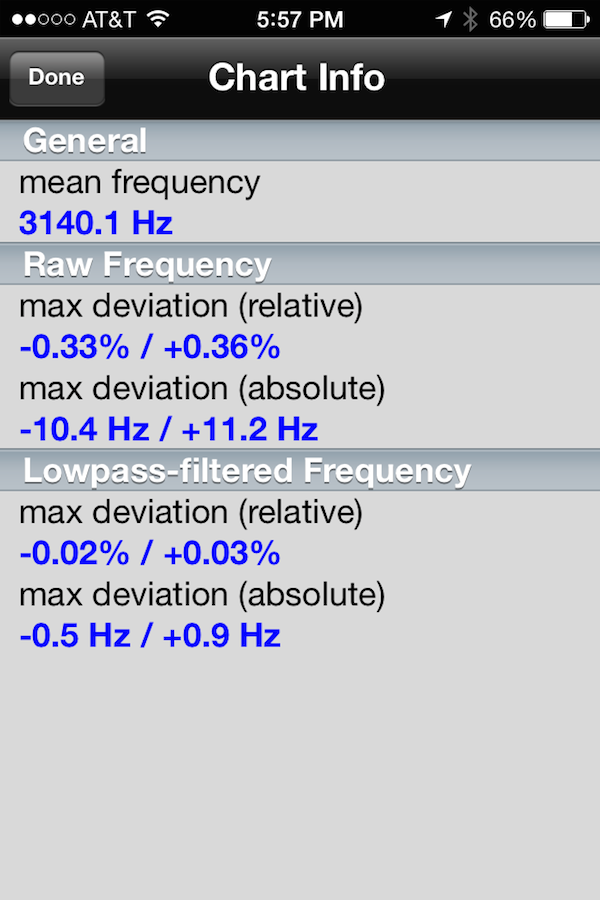Select the -10.4 Hz / +11.2 Hz value
600x900 pixels.
169,429
